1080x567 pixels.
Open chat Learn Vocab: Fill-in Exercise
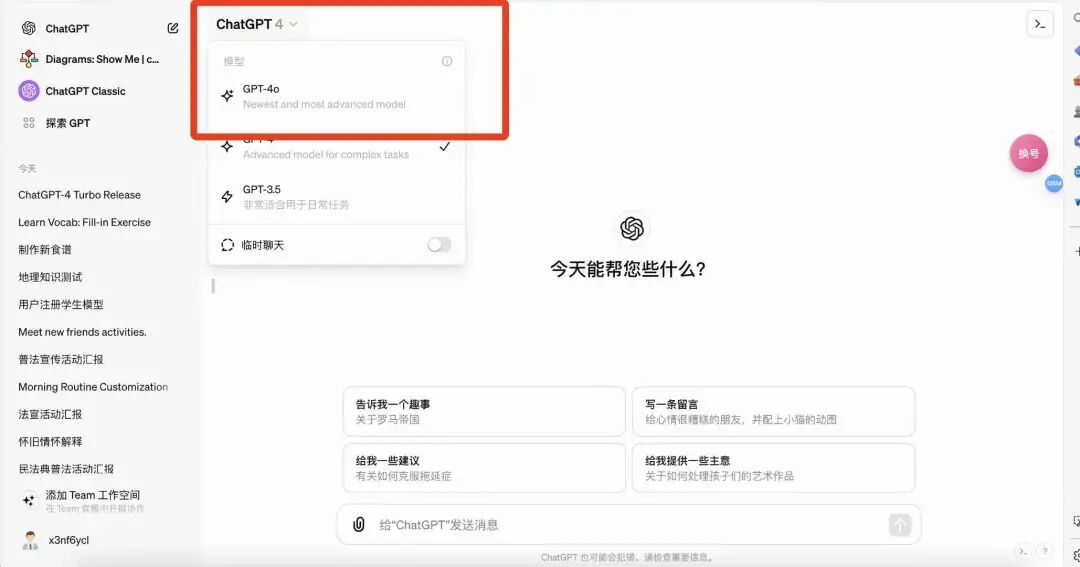[84, 223]
